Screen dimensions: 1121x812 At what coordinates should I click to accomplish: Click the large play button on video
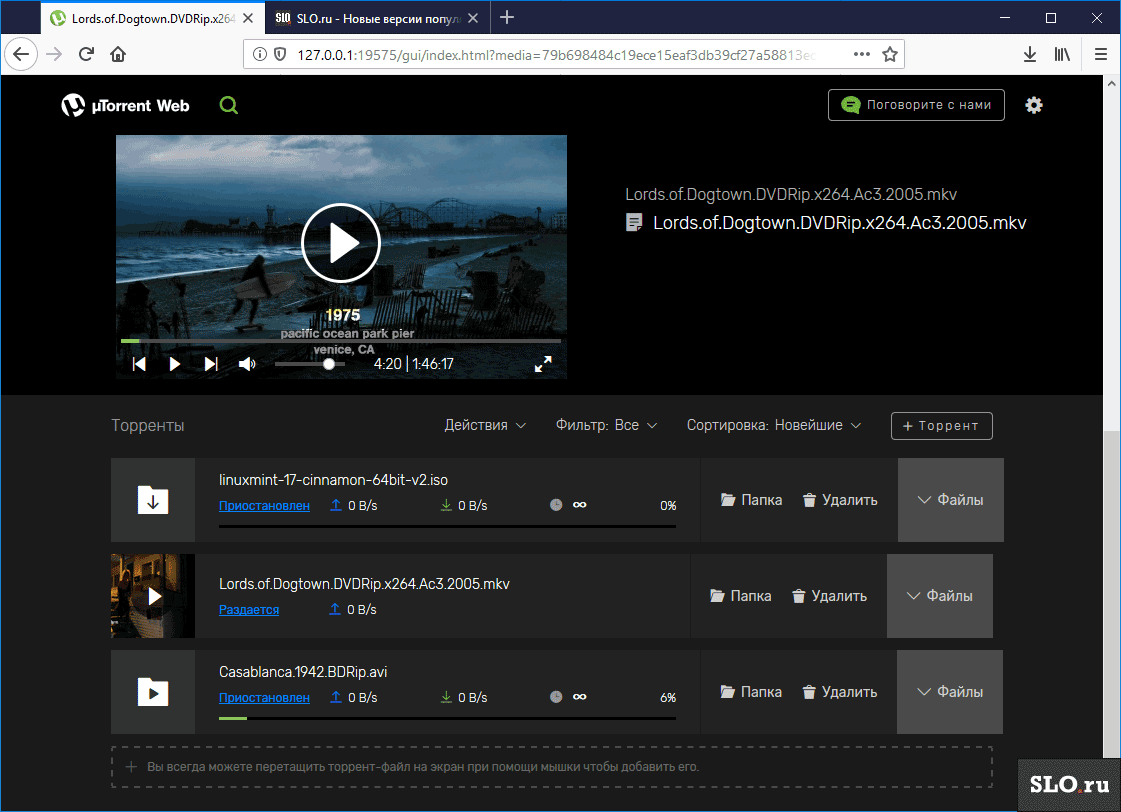tap(341, 243)
